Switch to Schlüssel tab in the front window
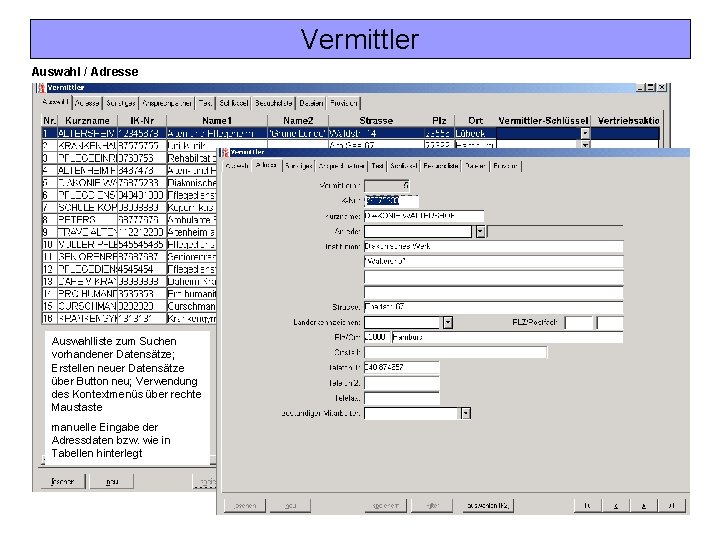The image size is (720, 540). click(x=404, y=166)
